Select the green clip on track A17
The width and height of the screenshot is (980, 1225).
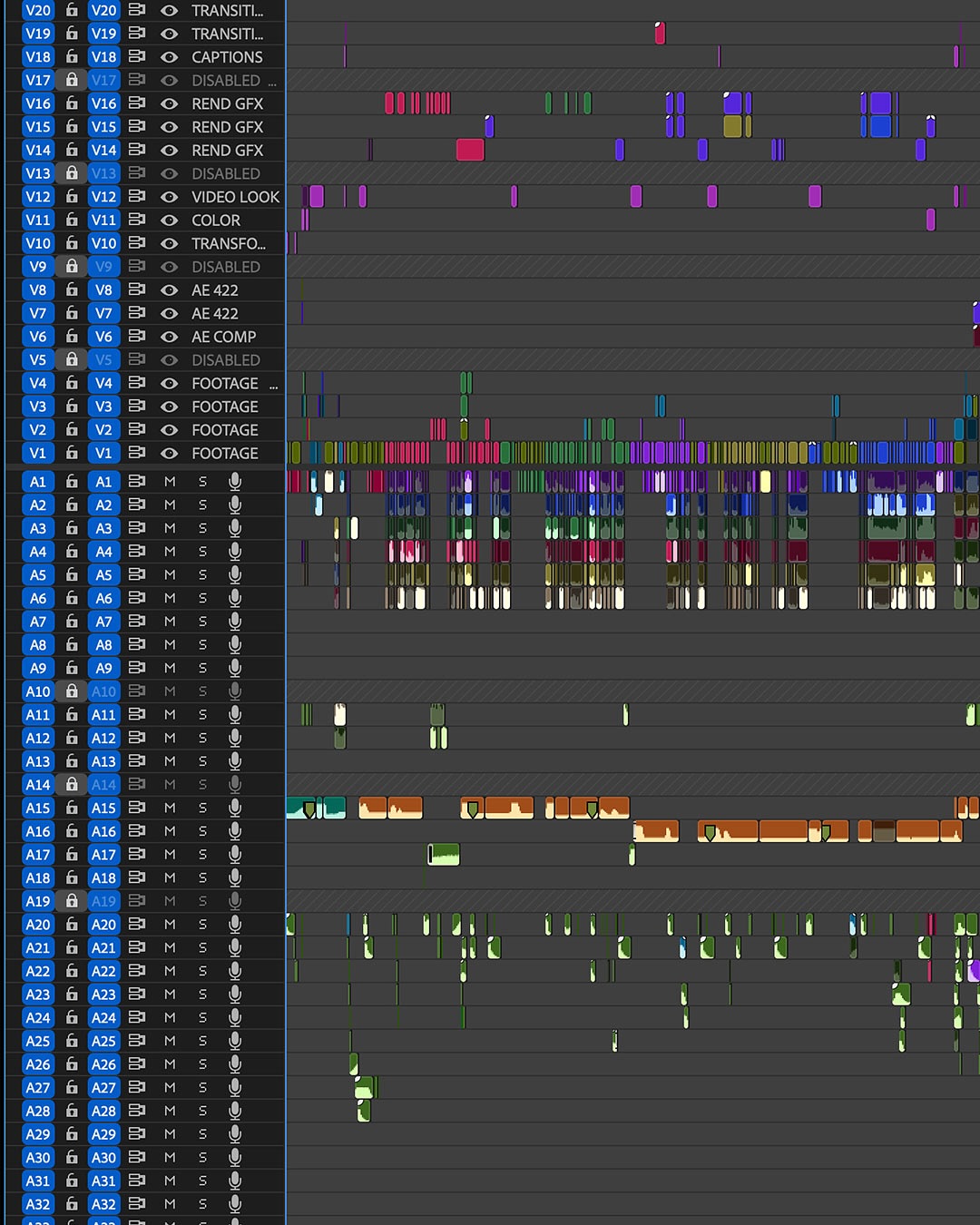coord(444,854)
